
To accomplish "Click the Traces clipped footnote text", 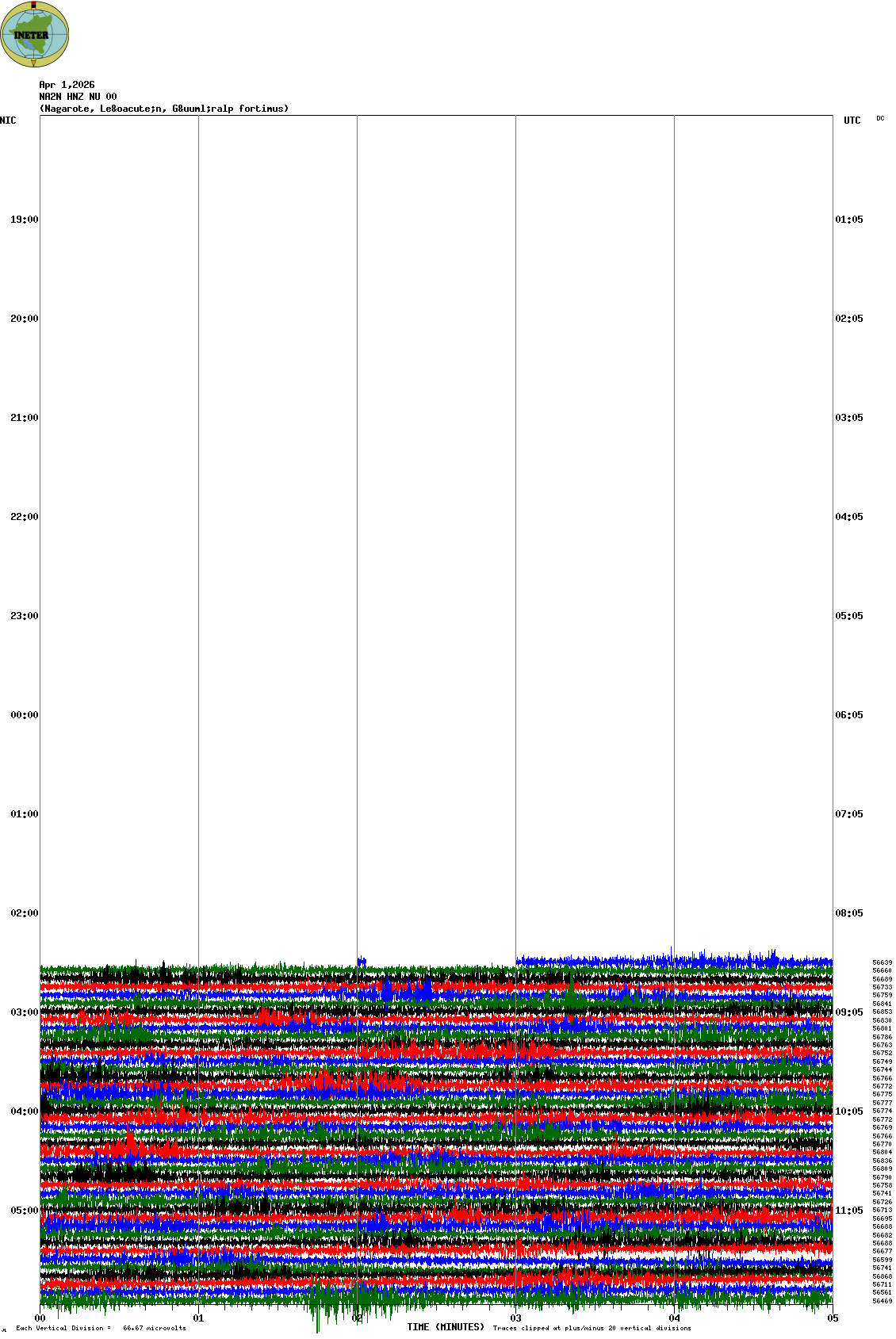I will tap(592, 1328).
